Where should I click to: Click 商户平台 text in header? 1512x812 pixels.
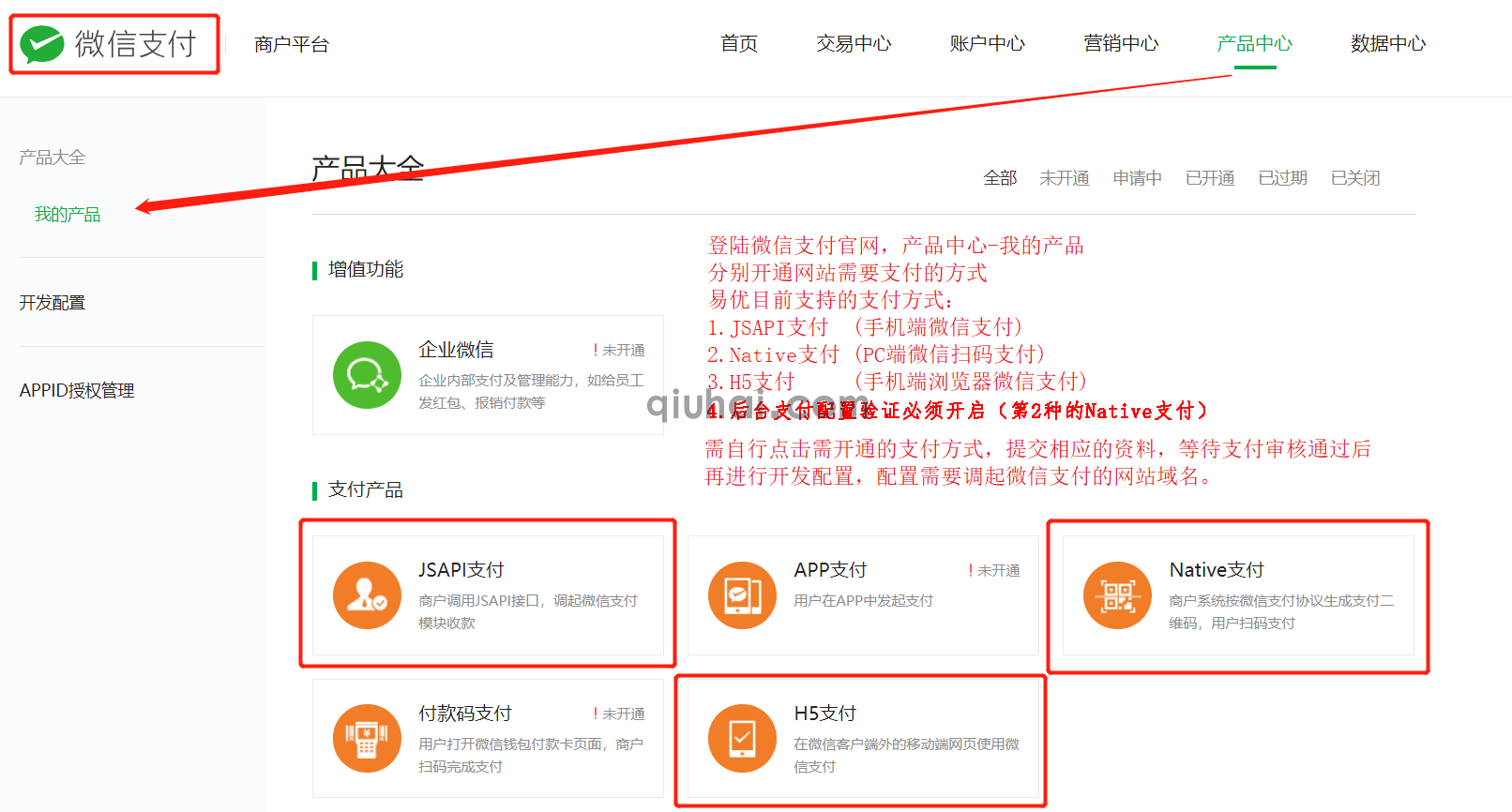pyautogui.click(x=292, y=44)
